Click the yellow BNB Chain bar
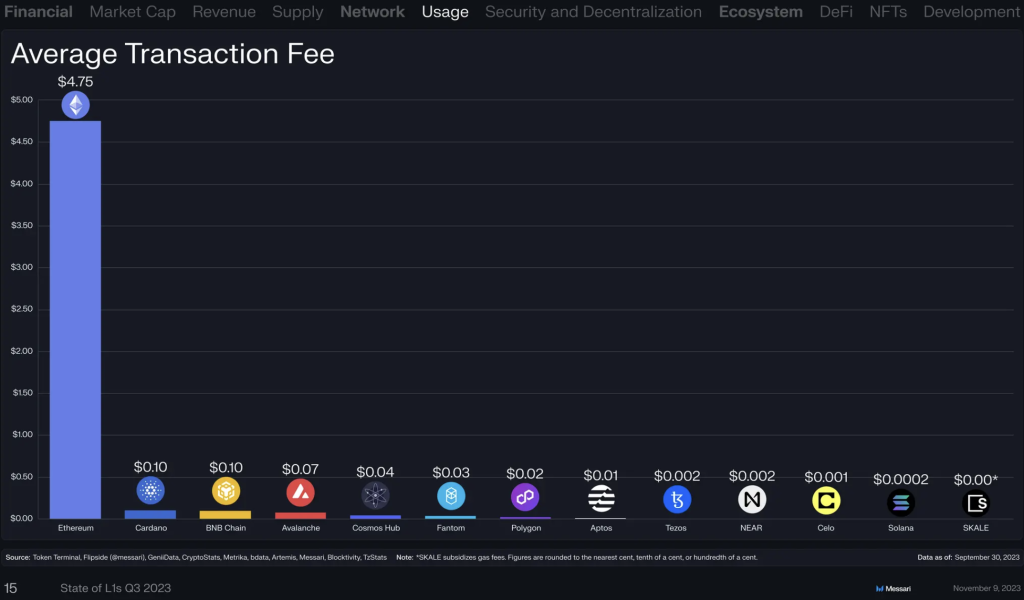 coord(225,514)
